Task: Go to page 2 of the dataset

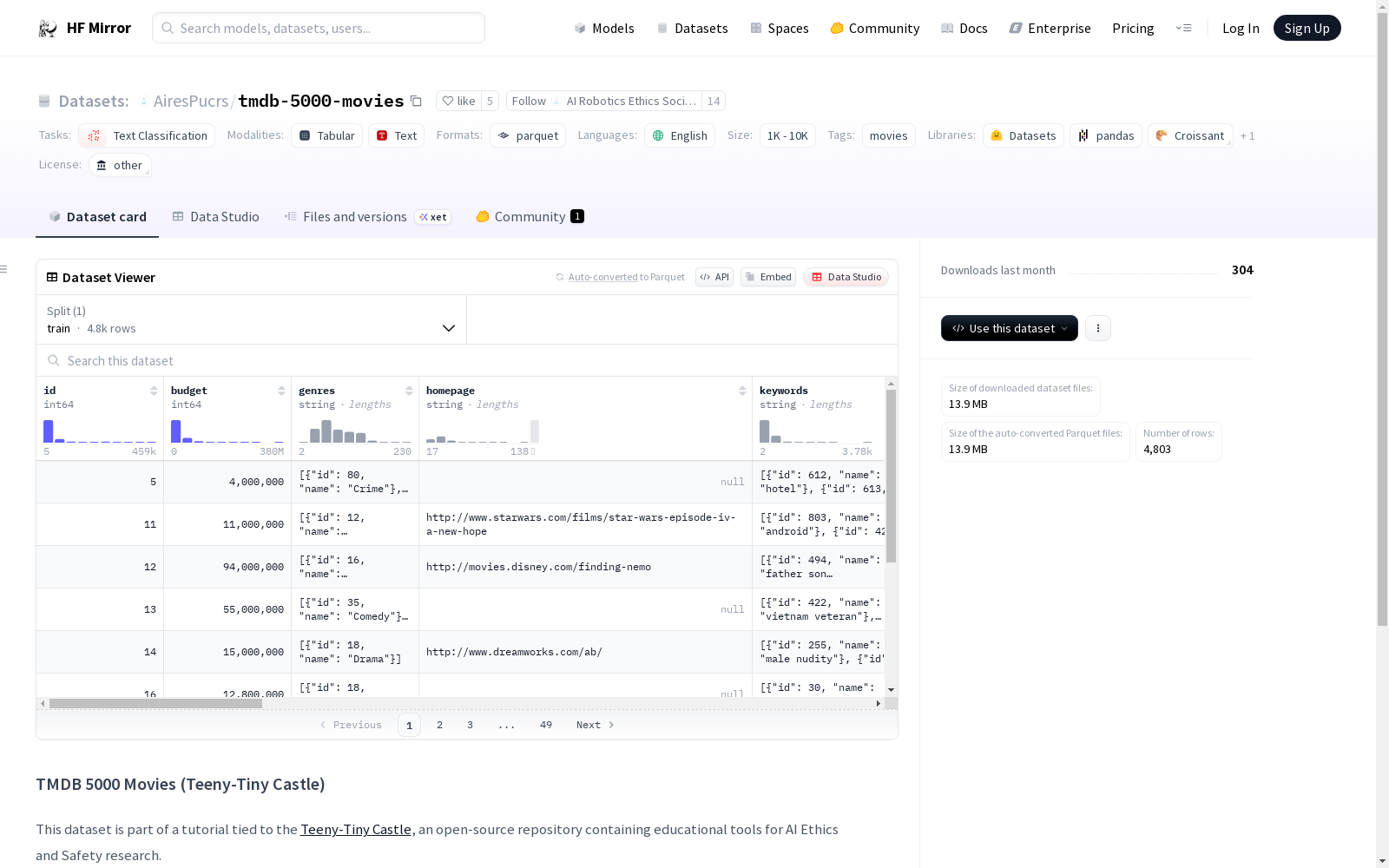Action: [x=440, y=725]
